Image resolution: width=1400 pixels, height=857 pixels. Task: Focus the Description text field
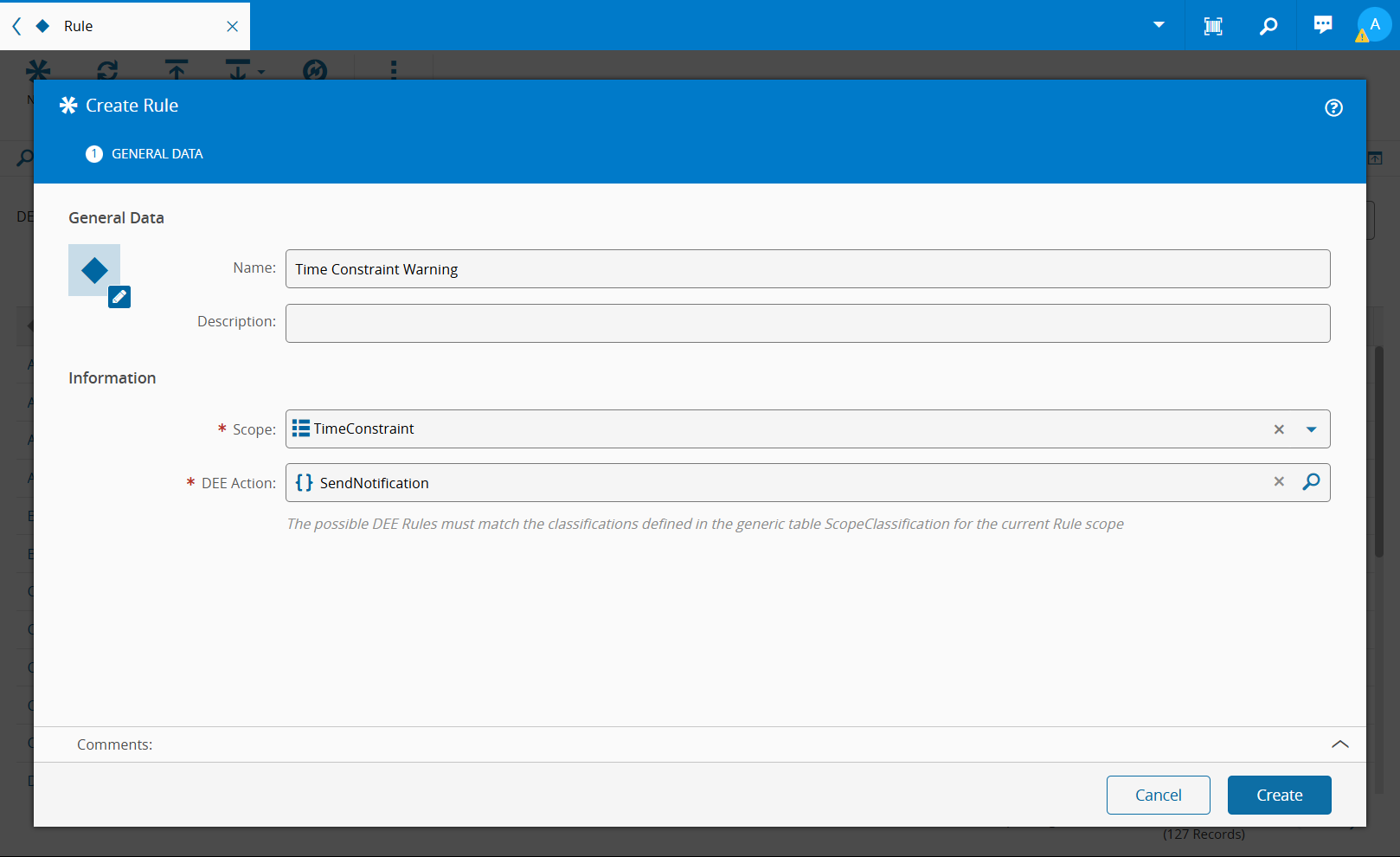tap(807, 323)
